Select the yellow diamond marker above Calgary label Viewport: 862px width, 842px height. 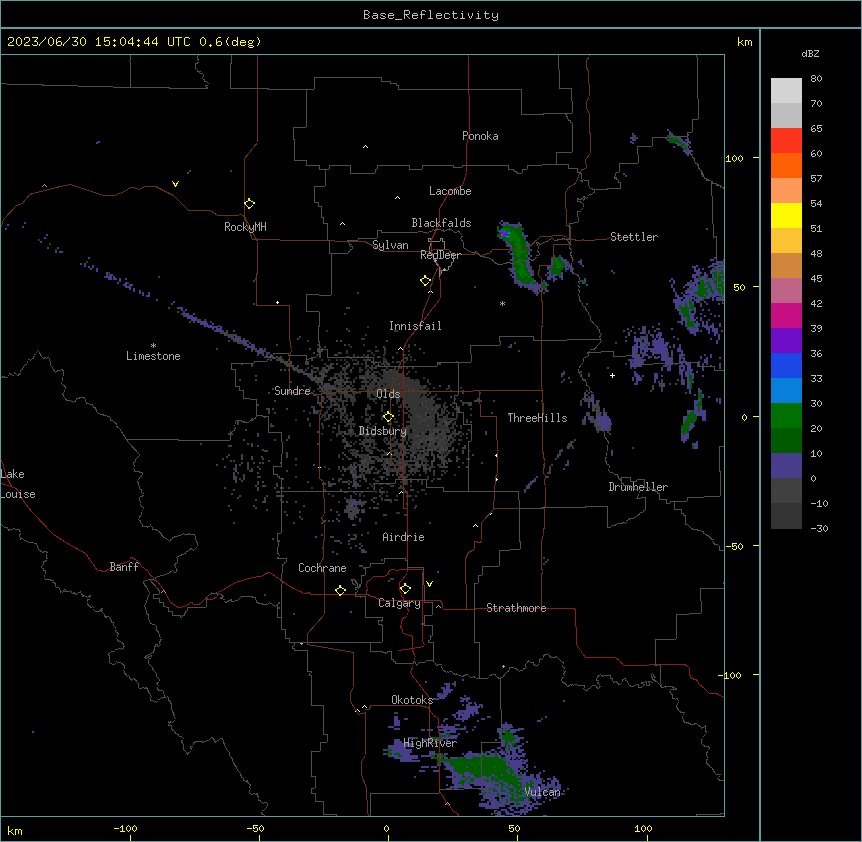[x=405, y=589]
